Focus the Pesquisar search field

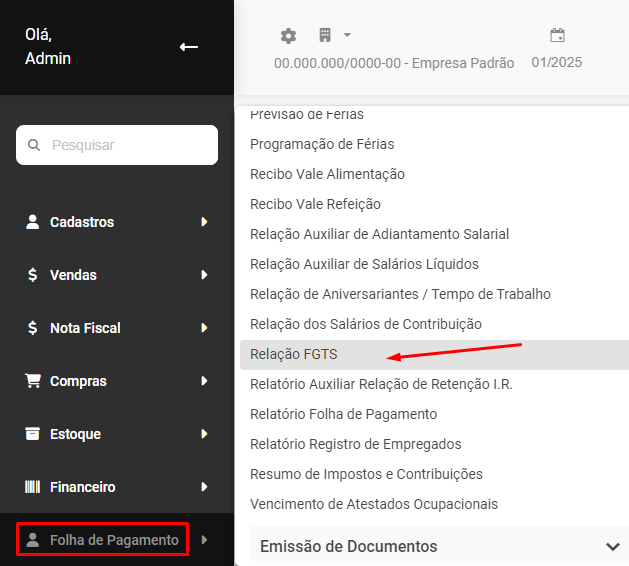pos(117,145)
